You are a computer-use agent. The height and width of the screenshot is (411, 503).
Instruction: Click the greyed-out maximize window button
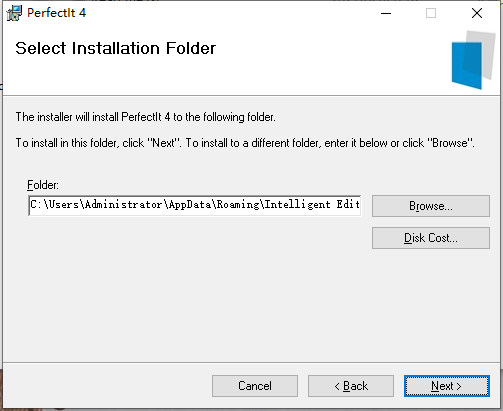click(x=431, y=13)
